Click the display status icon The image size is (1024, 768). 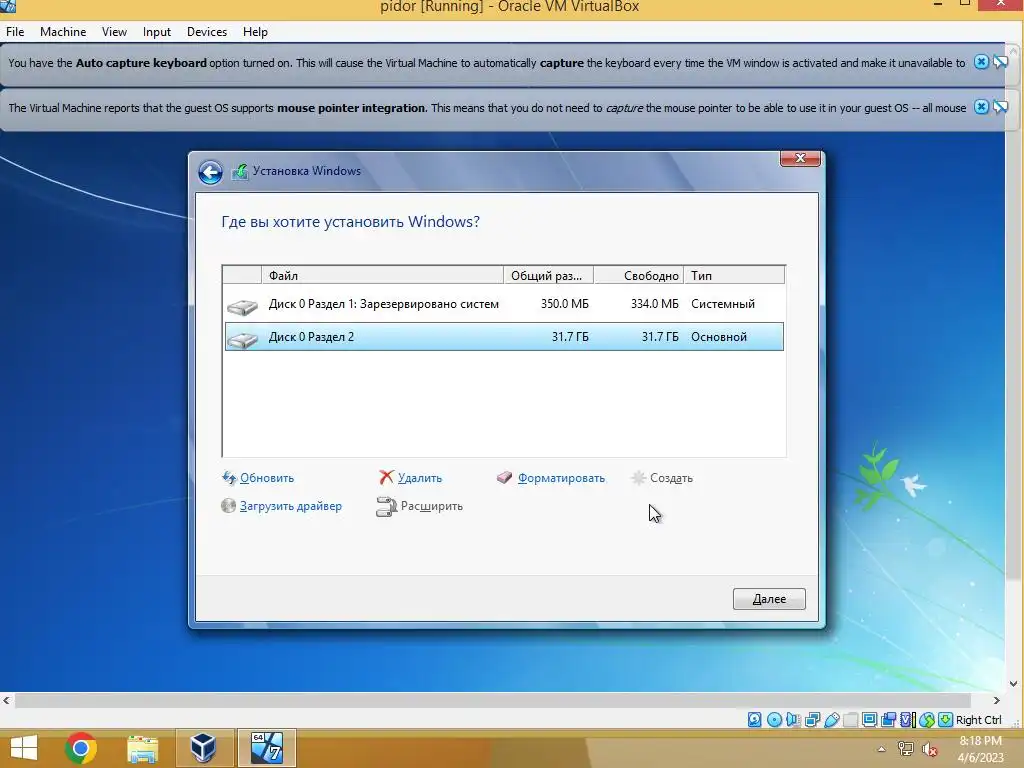[869, 720]
